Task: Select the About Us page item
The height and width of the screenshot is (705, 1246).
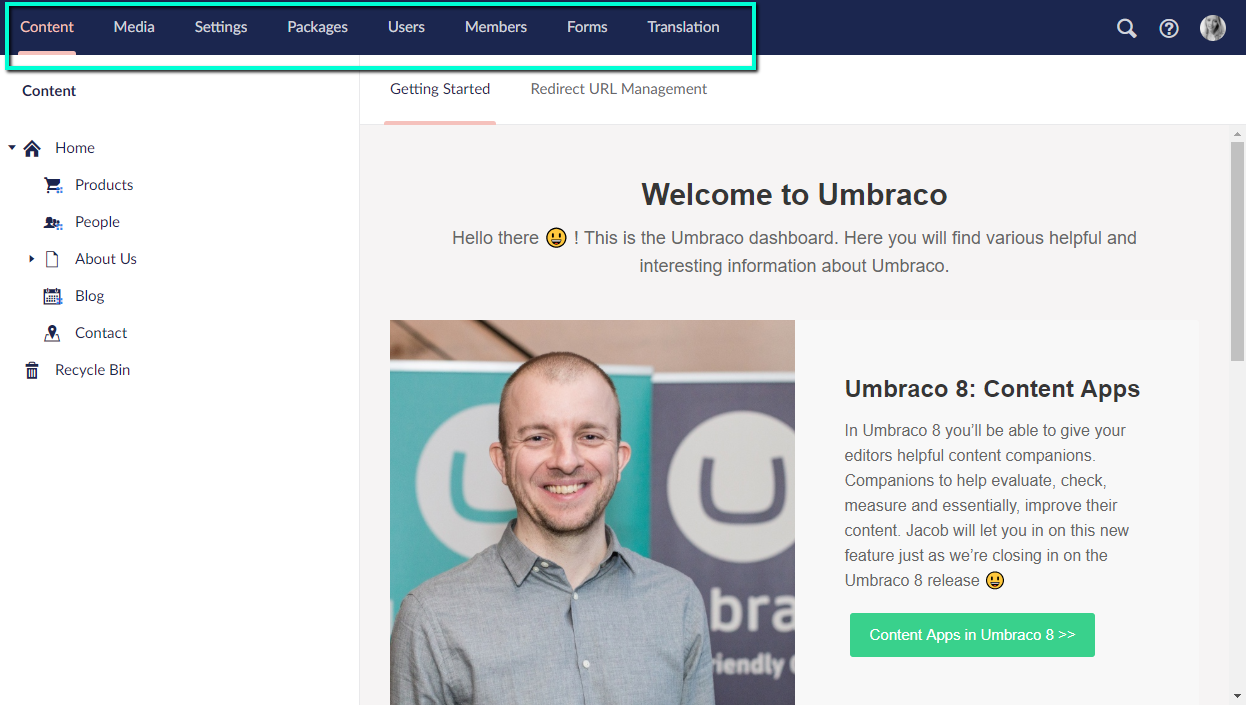Action: coord(106,259)
